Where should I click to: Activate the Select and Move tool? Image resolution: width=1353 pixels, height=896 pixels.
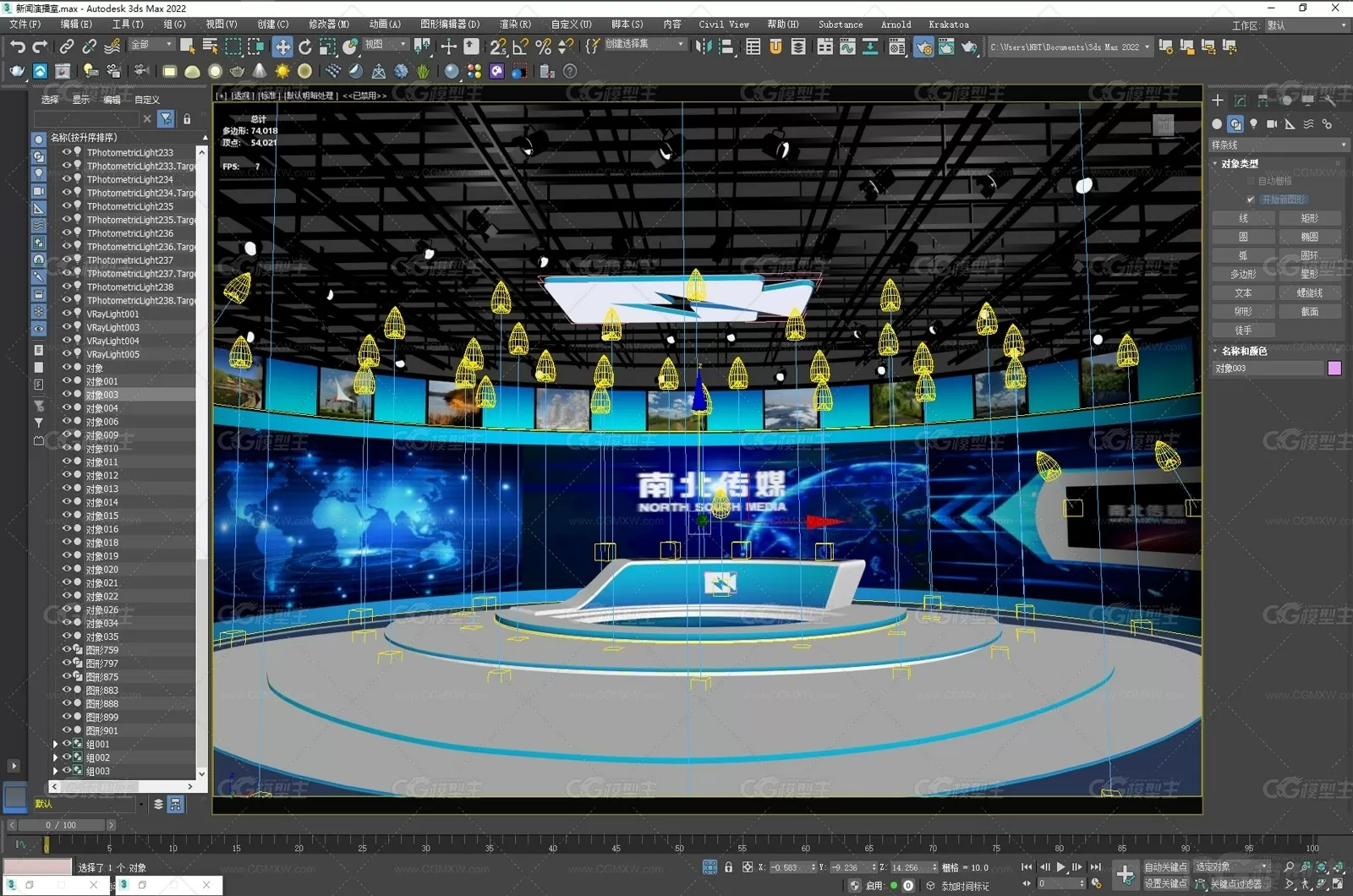pos(282,47)
